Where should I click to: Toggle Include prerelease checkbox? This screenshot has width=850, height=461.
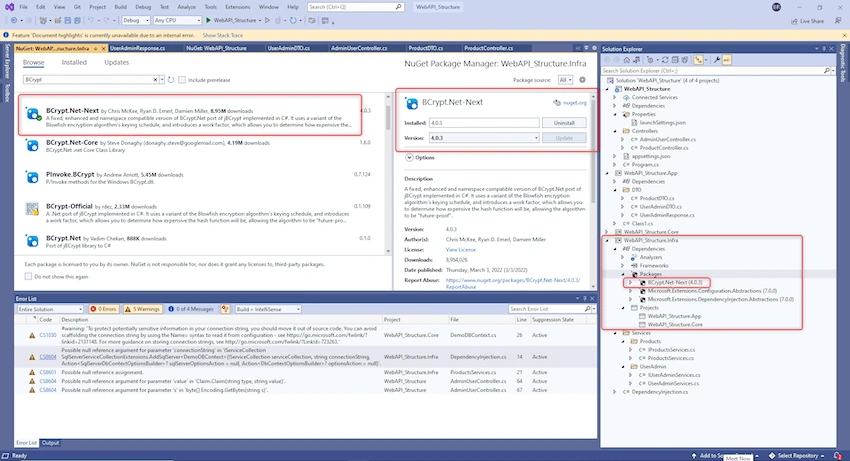182,80
